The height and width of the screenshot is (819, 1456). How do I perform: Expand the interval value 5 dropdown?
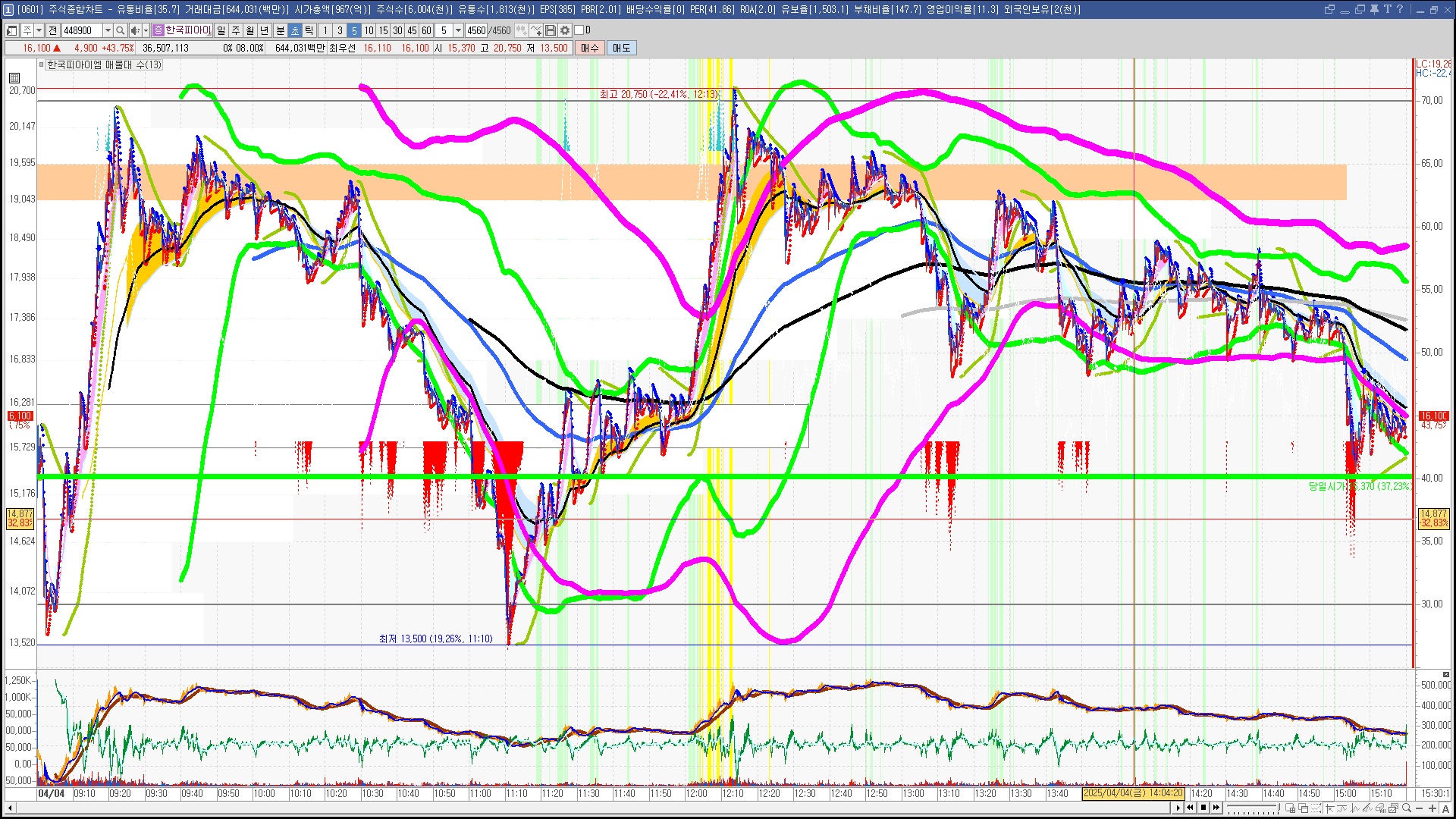(x=458, y=30)
